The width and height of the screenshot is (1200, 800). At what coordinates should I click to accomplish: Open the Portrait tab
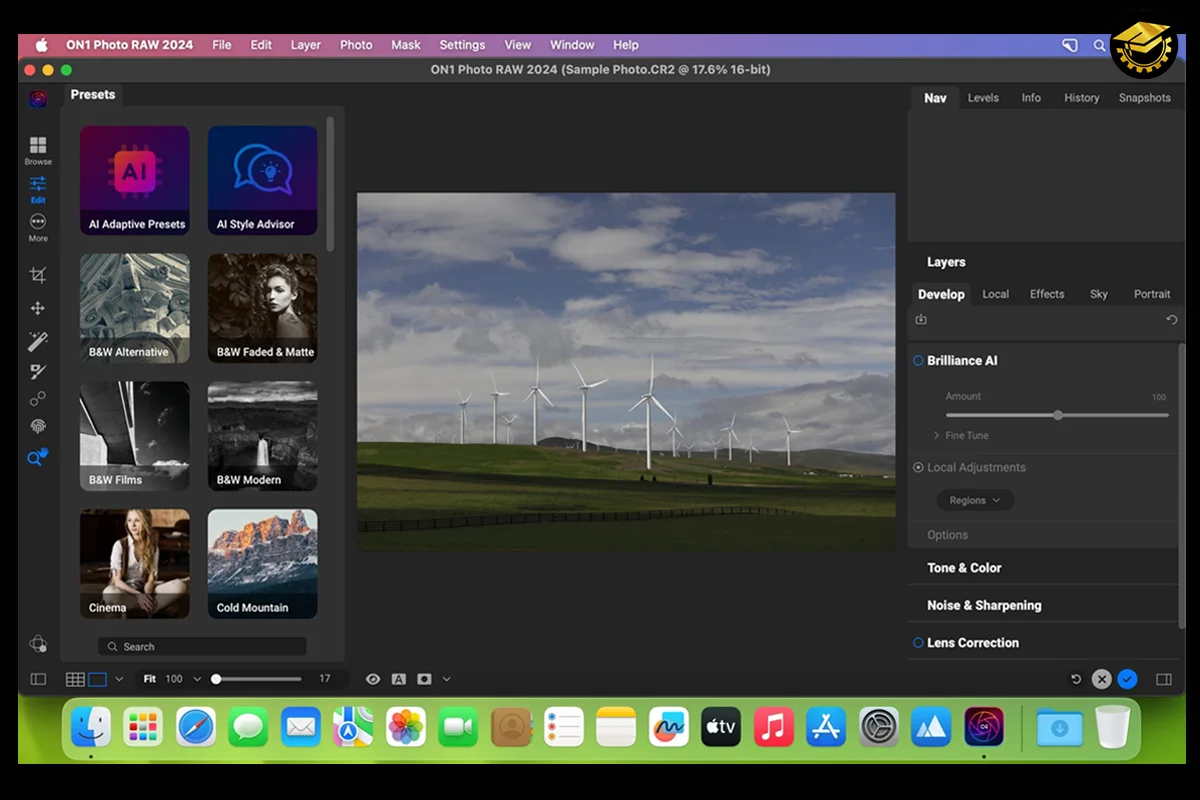[1152, 294]
